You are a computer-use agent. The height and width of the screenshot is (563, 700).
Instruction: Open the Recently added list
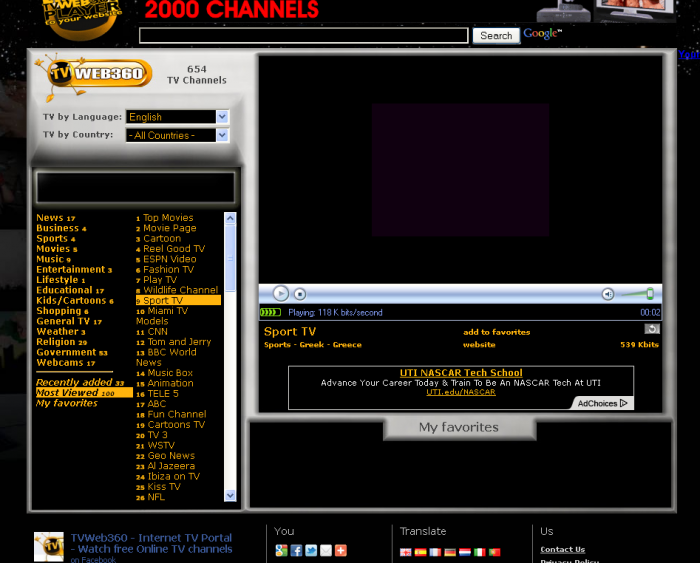pyautogui.click(x=80, y=382)
